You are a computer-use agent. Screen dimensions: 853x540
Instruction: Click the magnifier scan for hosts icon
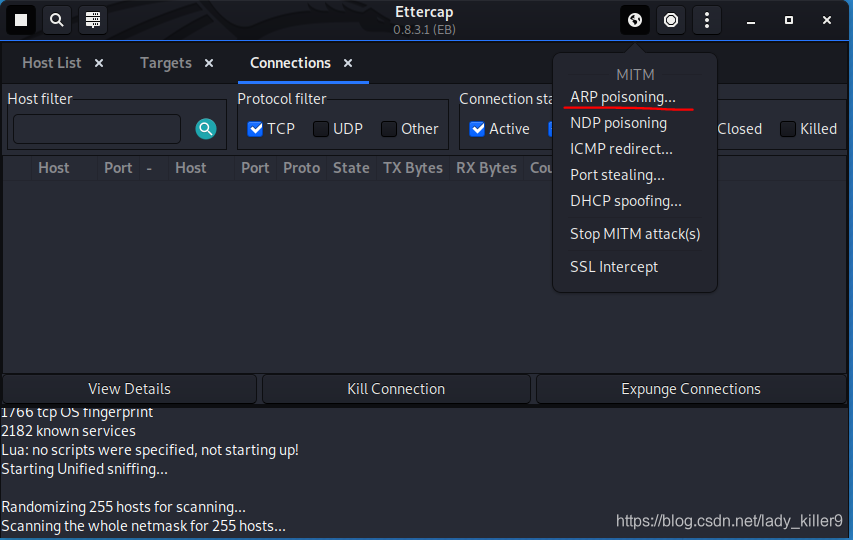pyautogui.click(x=57, y=20)
